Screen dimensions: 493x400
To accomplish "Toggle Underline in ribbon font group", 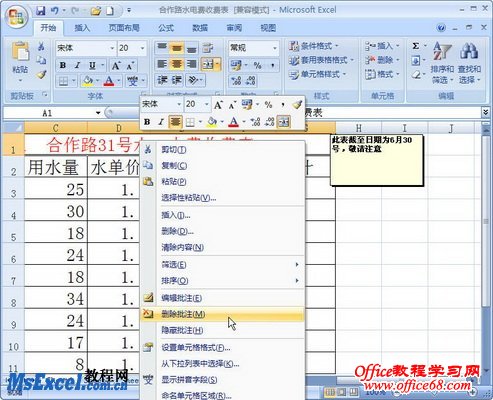I will click(92, 65).
